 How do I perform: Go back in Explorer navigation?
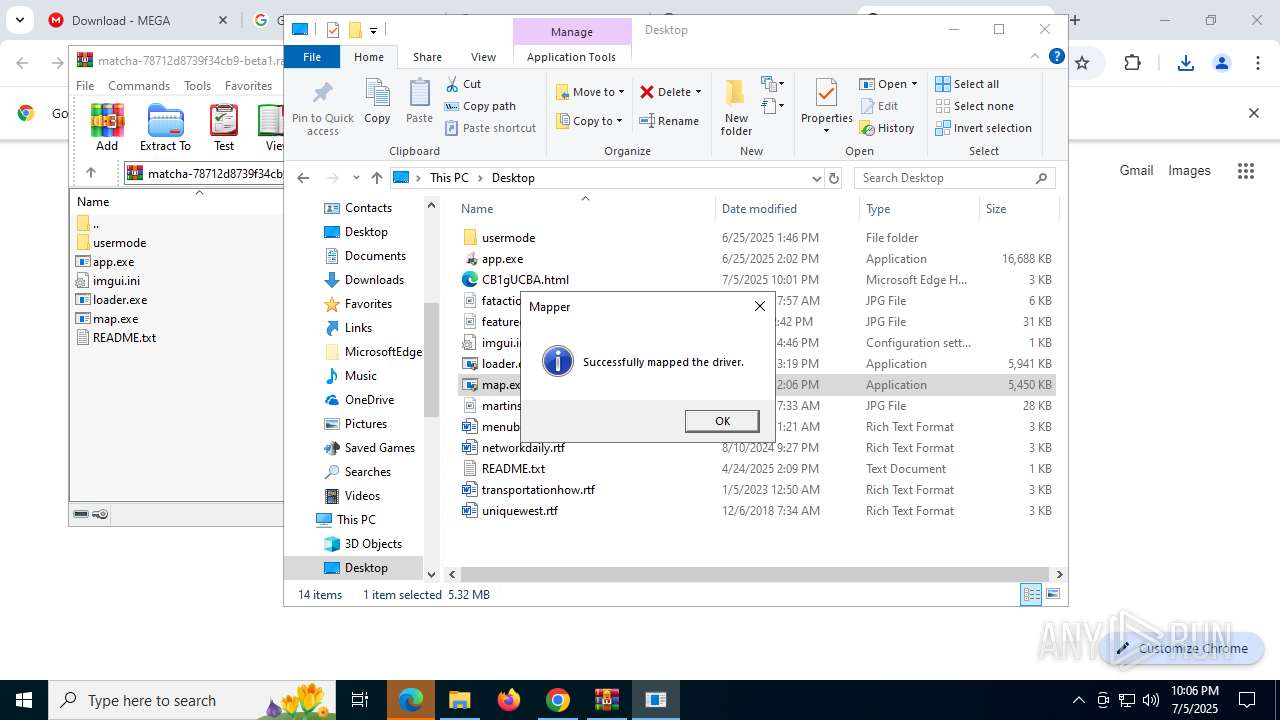click(x=303, y=178)
